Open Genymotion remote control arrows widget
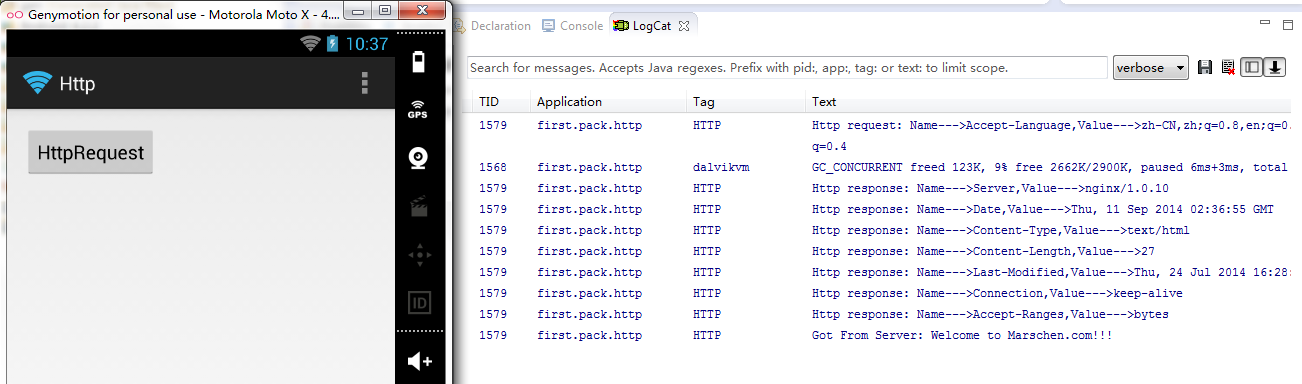The image size is (1302, 384). tap(419, 255)
